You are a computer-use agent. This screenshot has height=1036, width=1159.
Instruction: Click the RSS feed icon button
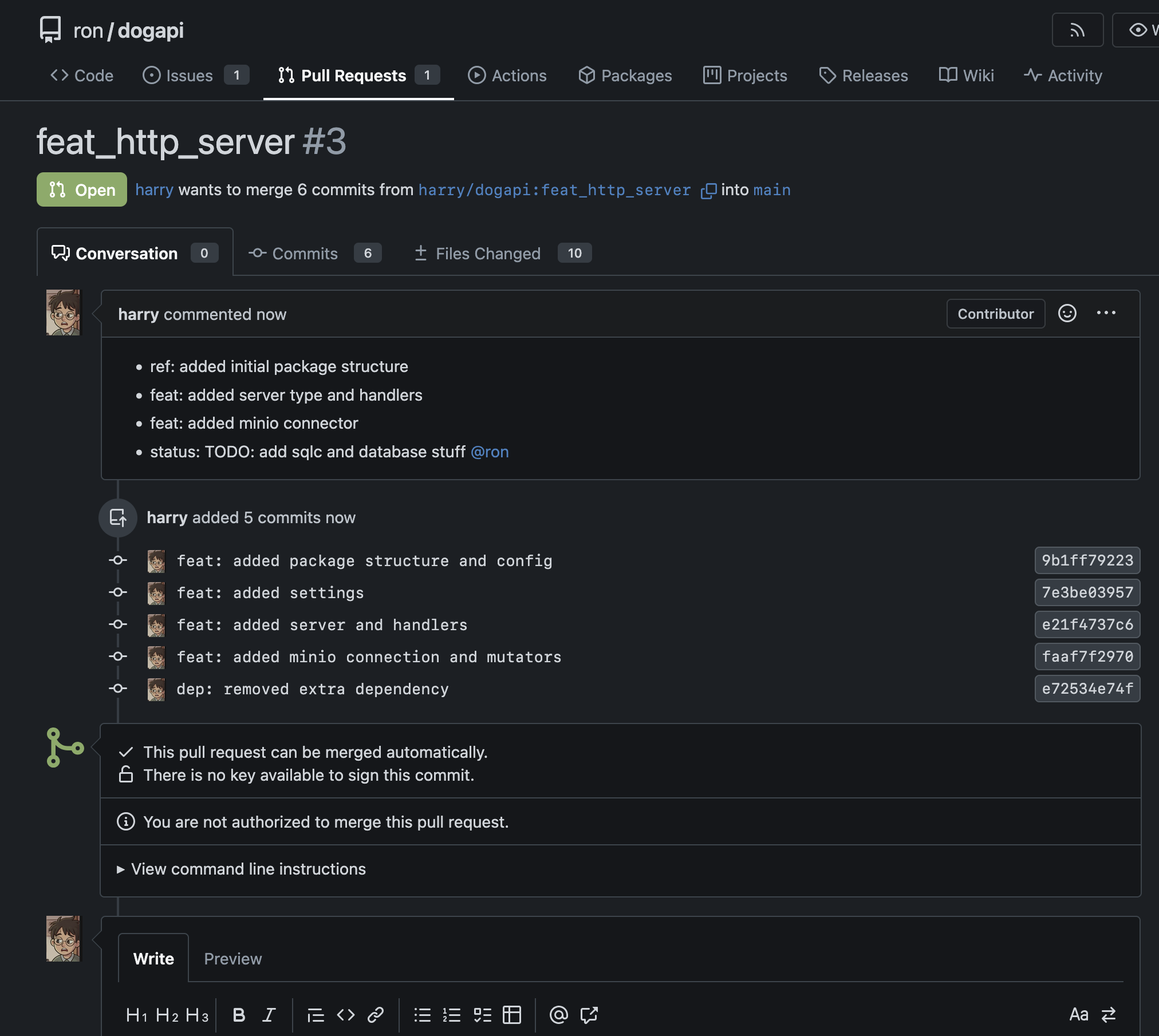click(1078, 30)
